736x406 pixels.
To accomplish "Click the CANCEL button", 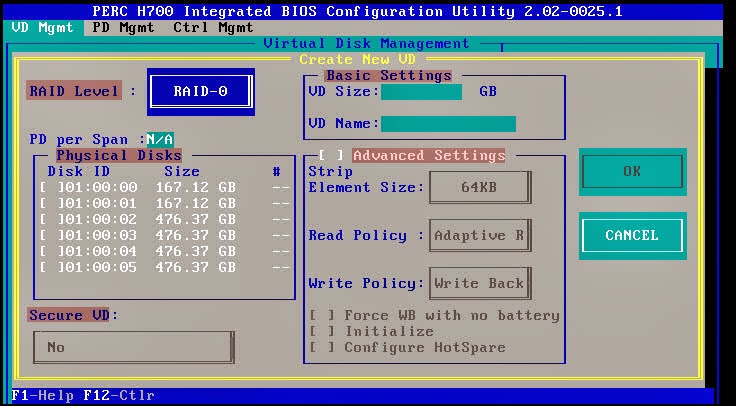I will [632, 236].
